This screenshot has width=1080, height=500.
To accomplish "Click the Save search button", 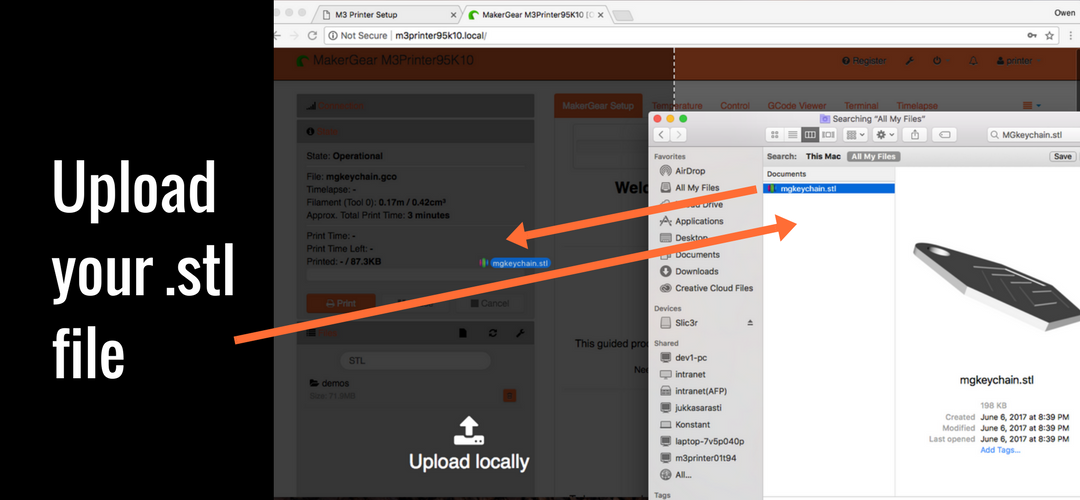I will [x=1062, y=157].
